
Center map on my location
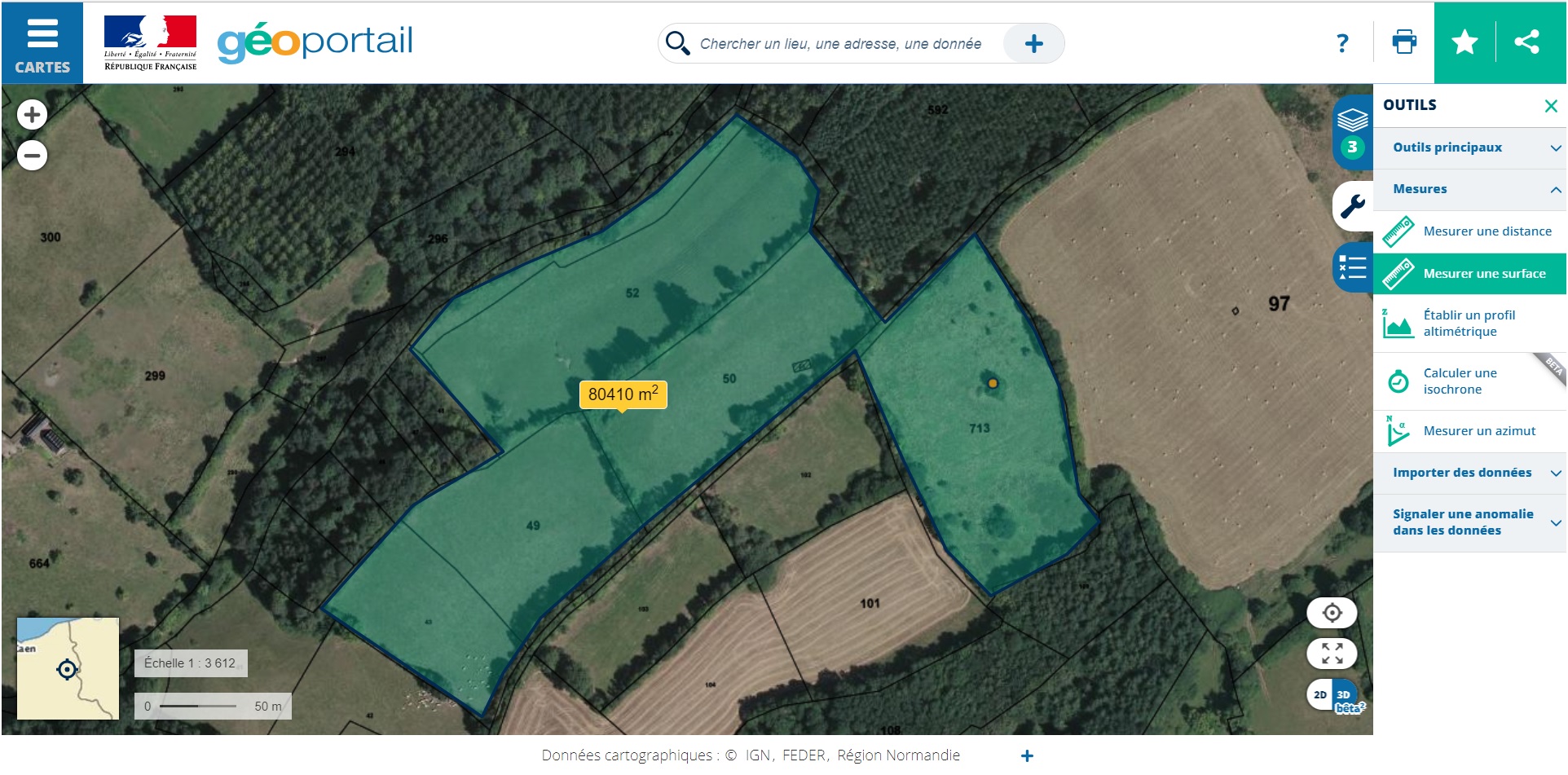[1332, 613]
